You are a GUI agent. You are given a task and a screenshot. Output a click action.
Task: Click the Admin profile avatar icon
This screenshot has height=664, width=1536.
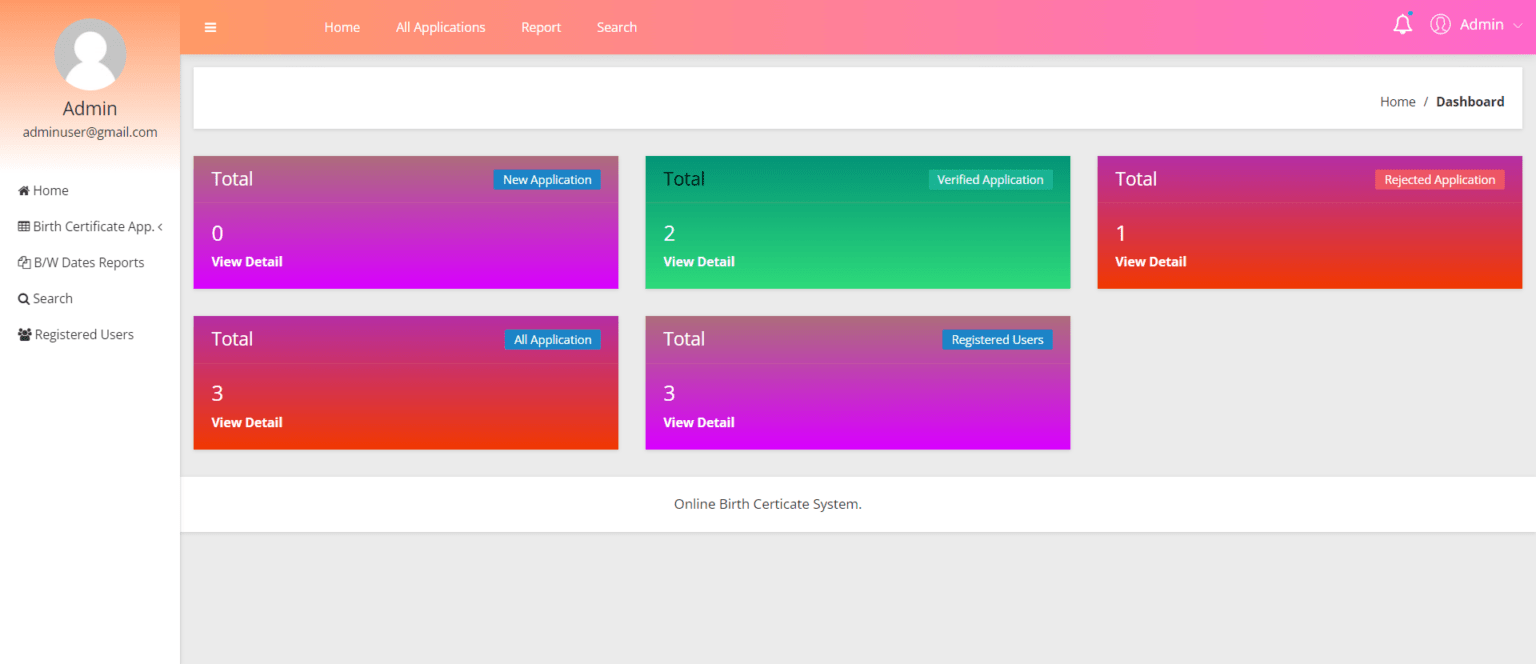(1440, 24)
